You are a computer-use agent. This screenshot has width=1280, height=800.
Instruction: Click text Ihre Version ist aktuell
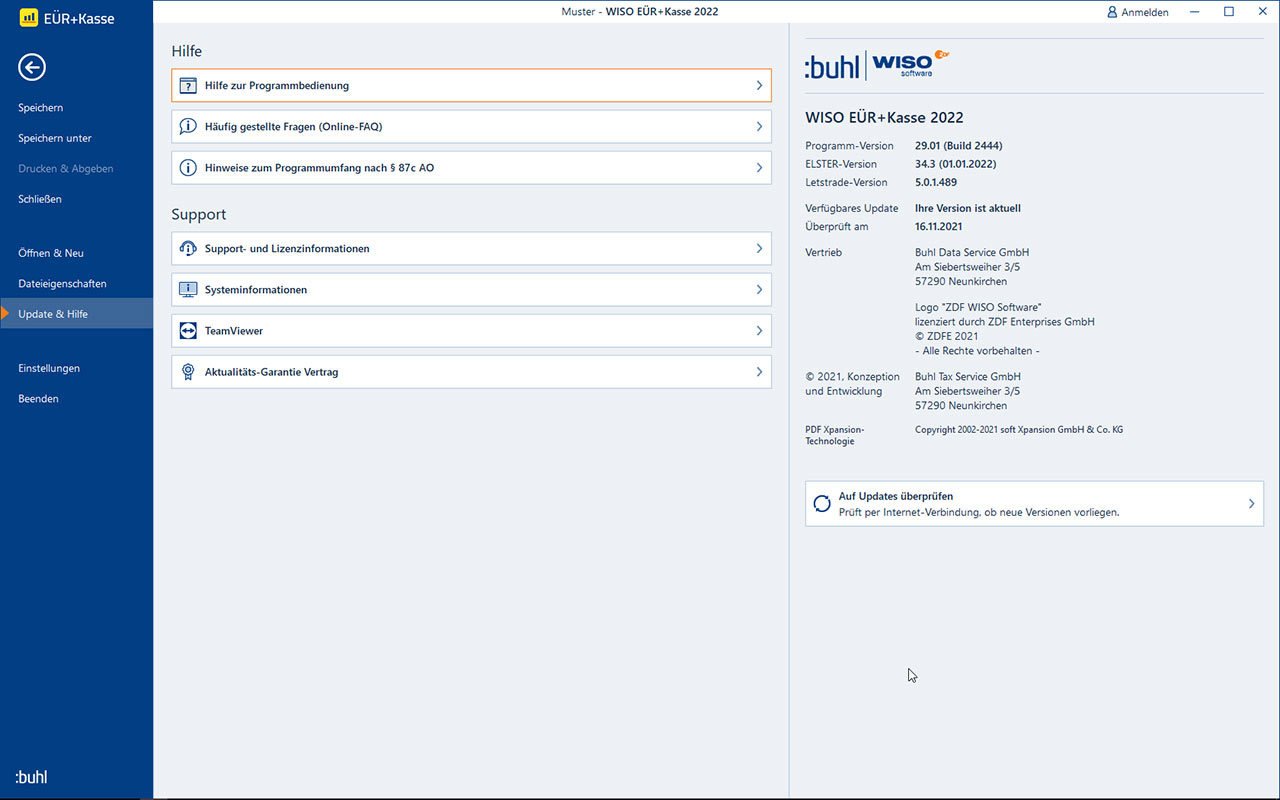(968, 209)
